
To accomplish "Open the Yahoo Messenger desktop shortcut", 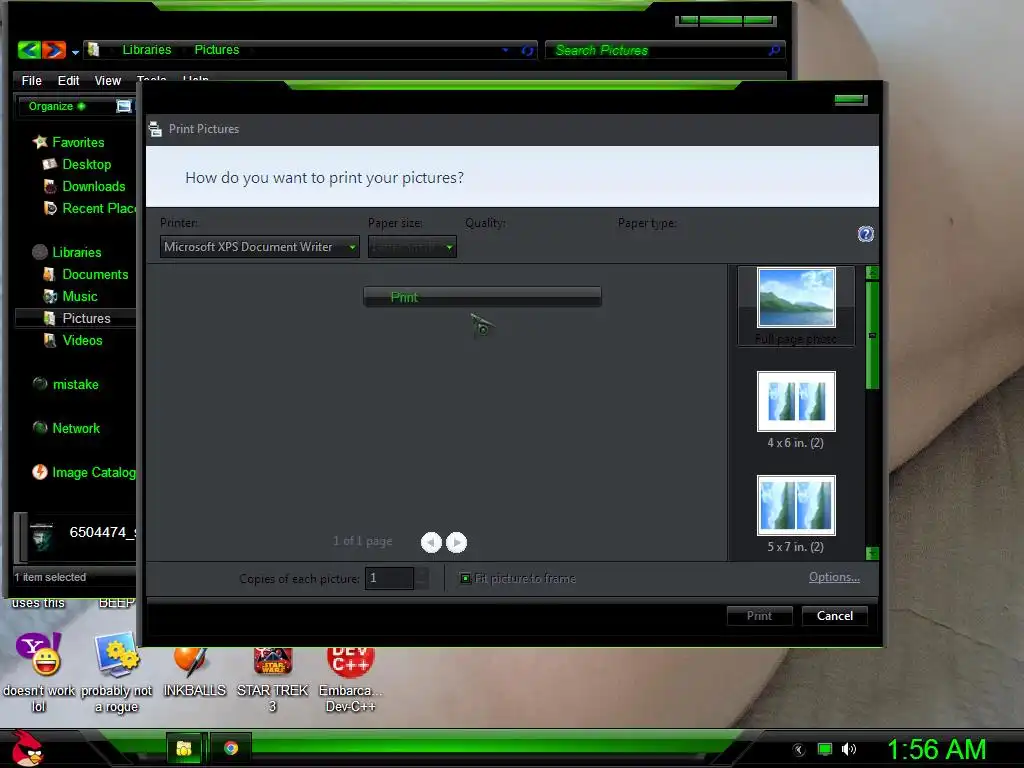I will [x=38, y=673].
